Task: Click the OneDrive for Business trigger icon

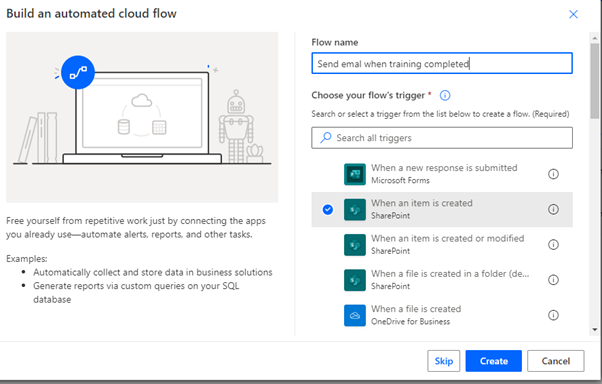Action: (x=355, y=315)
